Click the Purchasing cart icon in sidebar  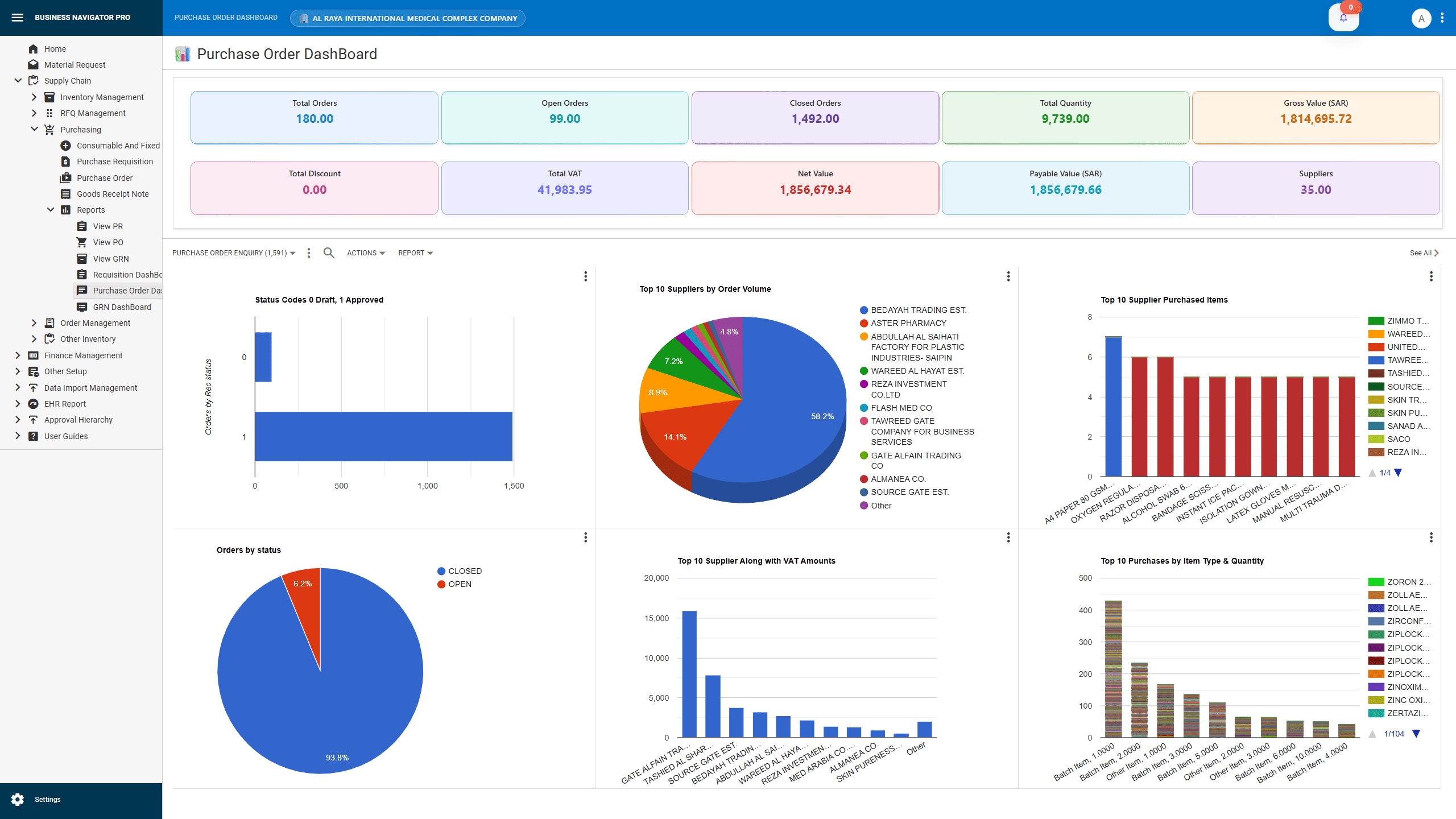(x=49, y=129)
